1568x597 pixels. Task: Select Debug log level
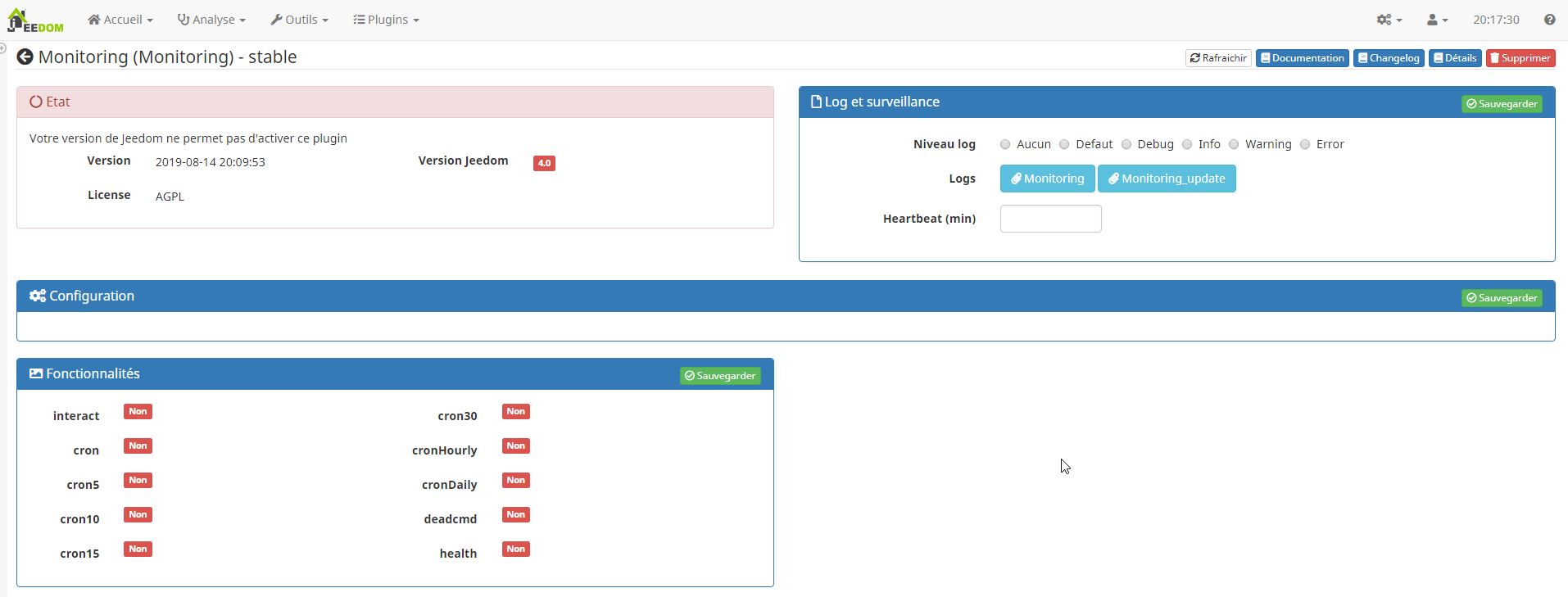[x=1126, y=144]
